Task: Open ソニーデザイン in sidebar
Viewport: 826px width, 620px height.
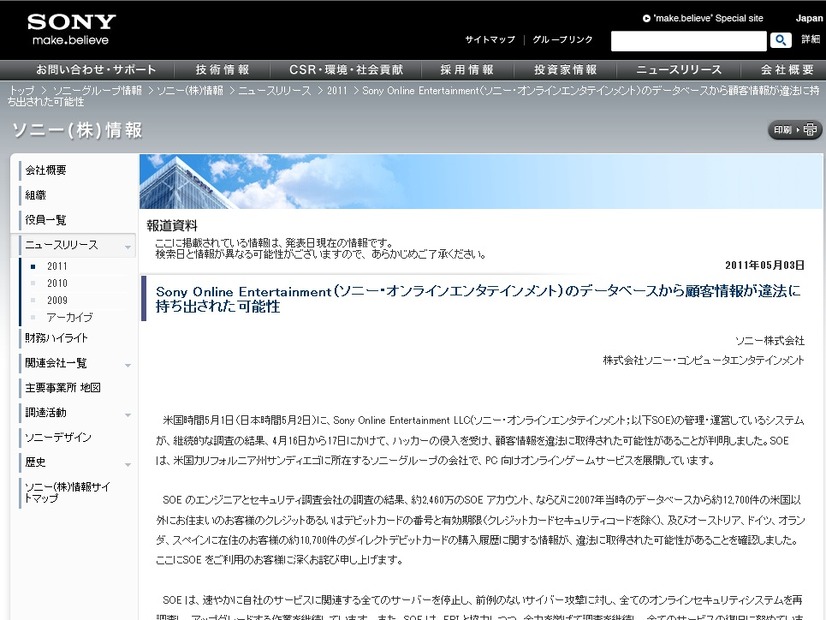Action: (58, 437)
